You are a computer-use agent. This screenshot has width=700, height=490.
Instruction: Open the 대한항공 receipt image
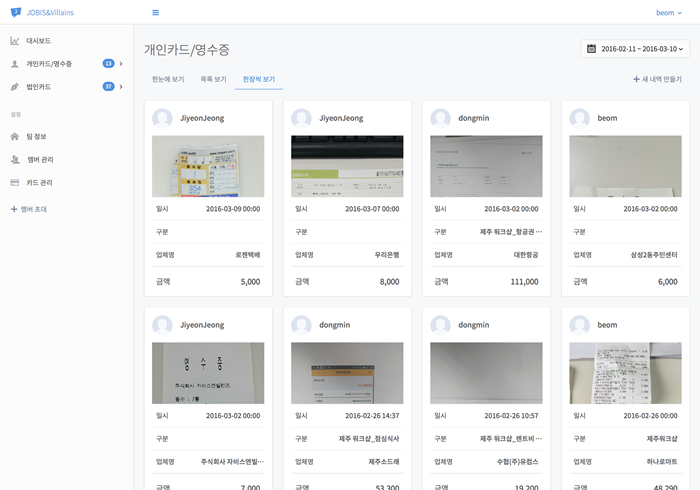pos(486,166)
